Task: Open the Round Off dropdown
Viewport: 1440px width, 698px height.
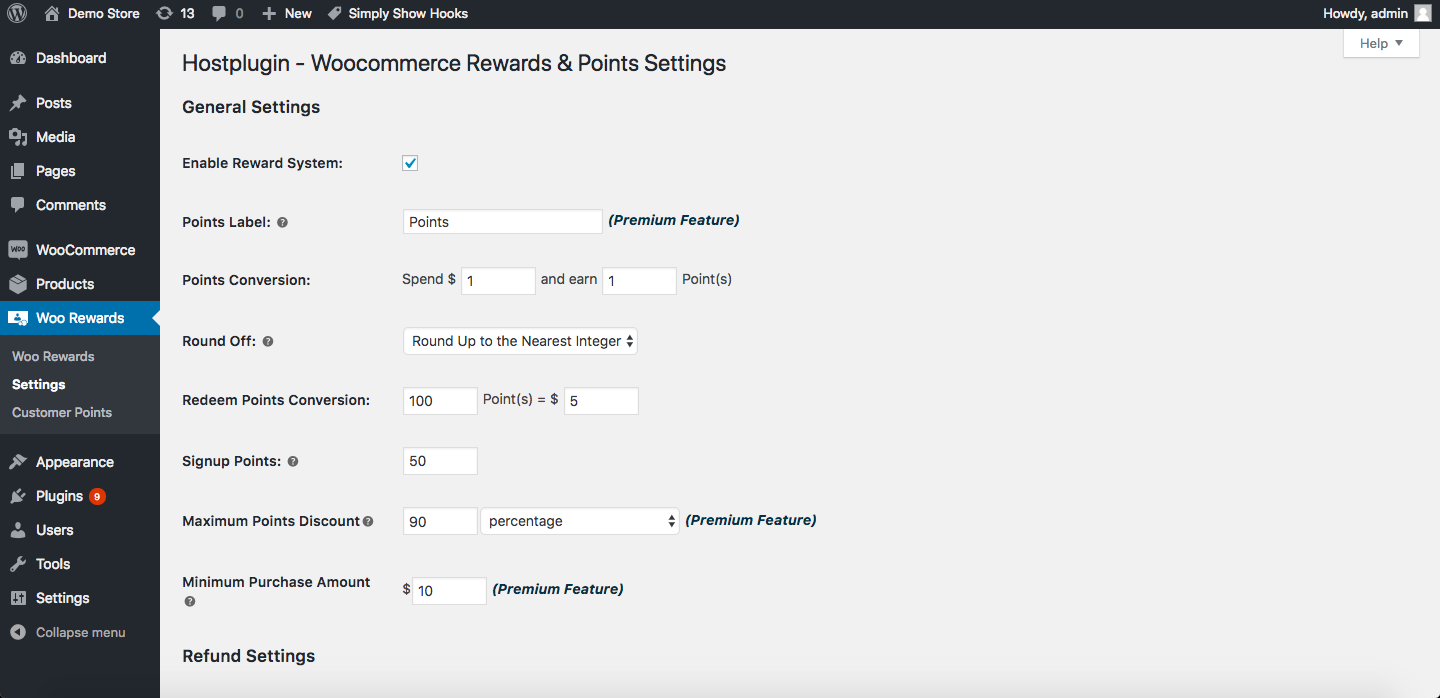Action: click(x=520, y=341)
